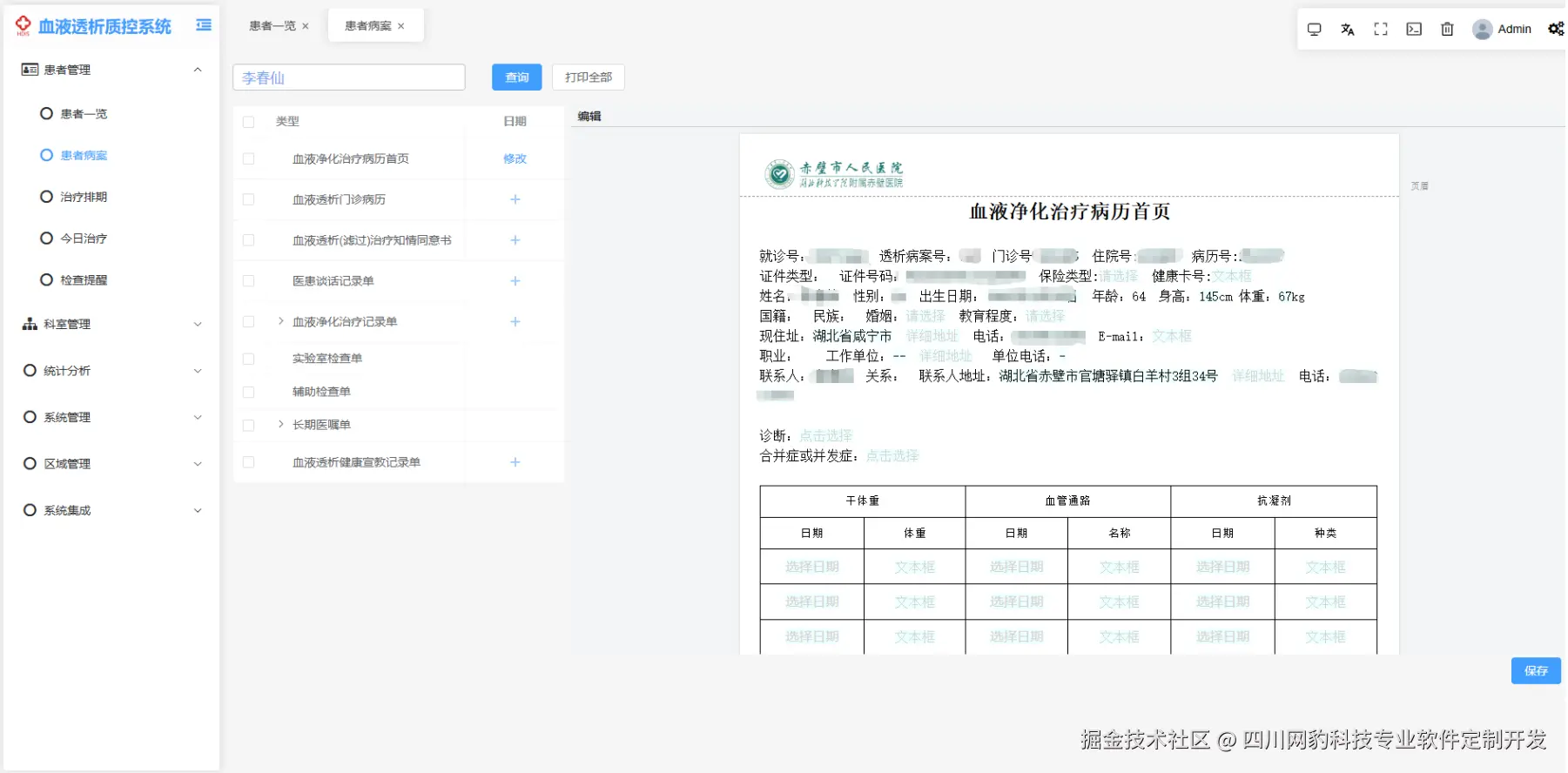Collapse the 患者管理 menu chevron
1568x773 pixels.
(198, 70)
